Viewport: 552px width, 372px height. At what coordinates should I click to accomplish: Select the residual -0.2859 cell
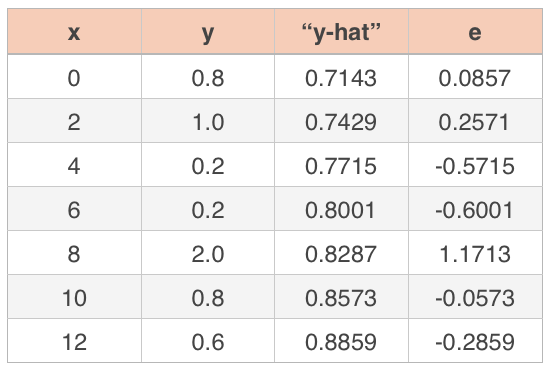coord(475,341)
